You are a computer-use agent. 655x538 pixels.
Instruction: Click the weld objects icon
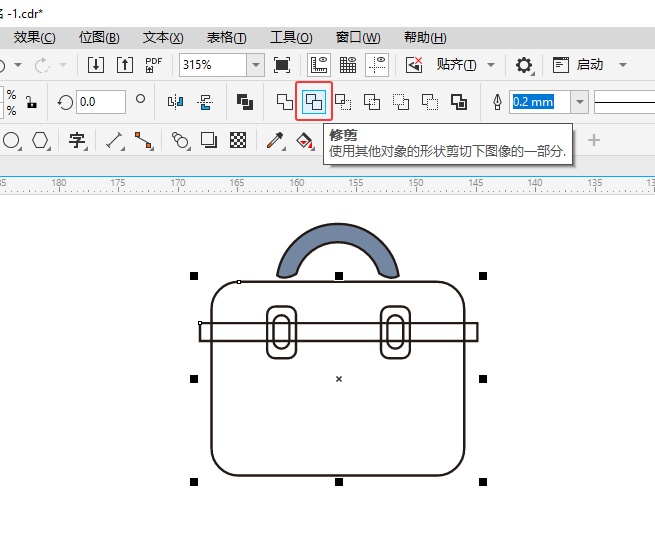tap(285, 102)
